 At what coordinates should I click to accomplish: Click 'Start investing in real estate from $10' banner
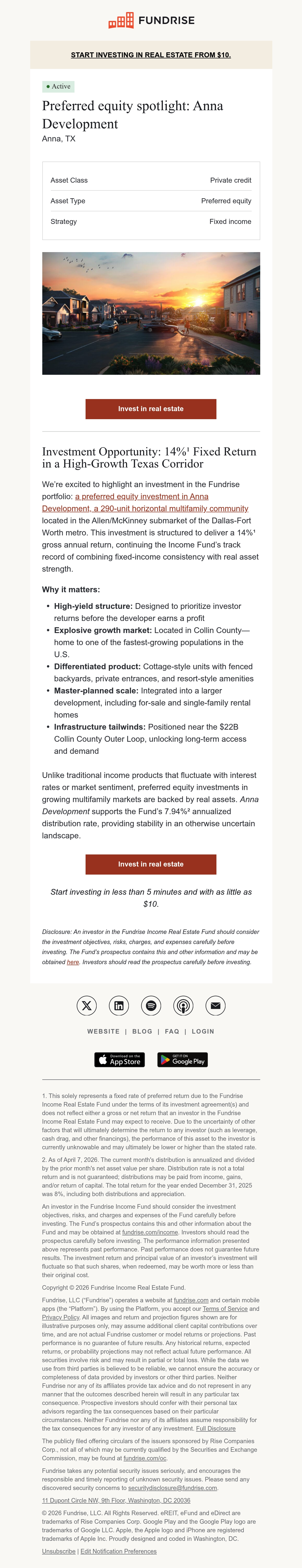pos(151,55)
